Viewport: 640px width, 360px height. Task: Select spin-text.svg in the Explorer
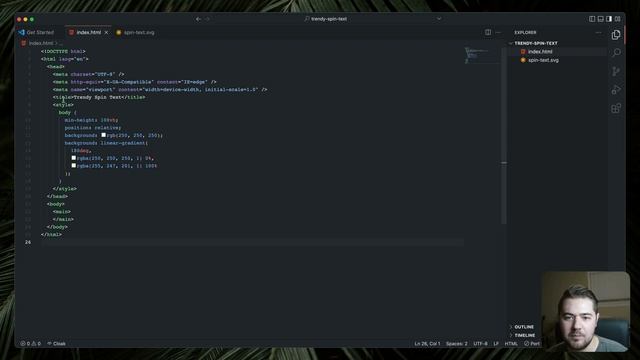(543, 60)
